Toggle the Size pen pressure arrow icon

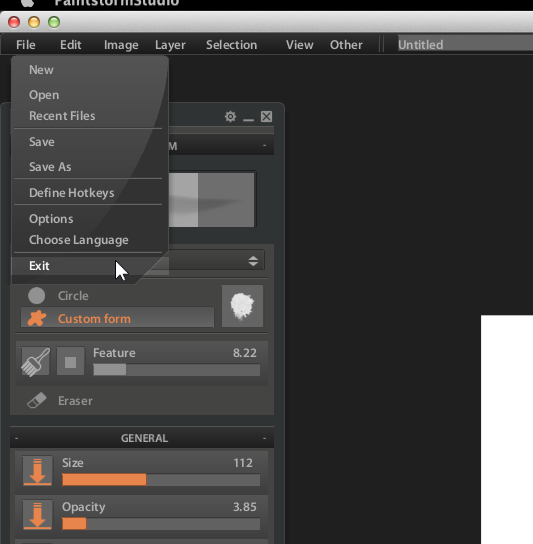[x=37, y=471]
